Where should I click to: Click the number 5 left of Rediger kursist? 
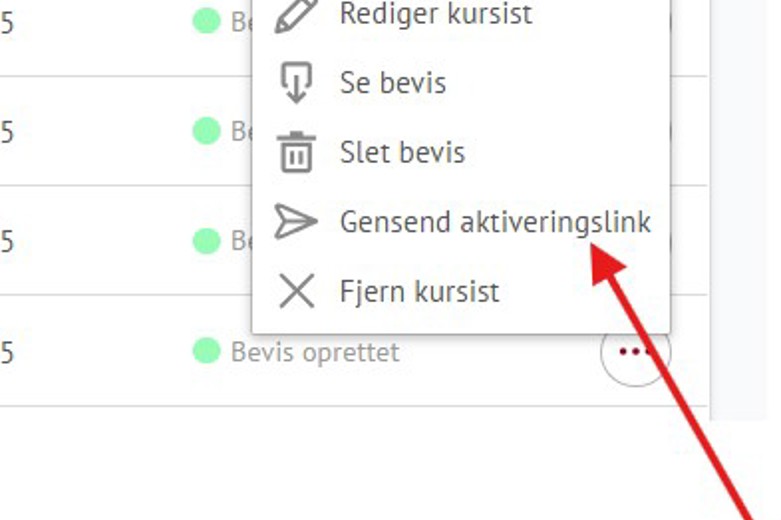coord(7,22)
